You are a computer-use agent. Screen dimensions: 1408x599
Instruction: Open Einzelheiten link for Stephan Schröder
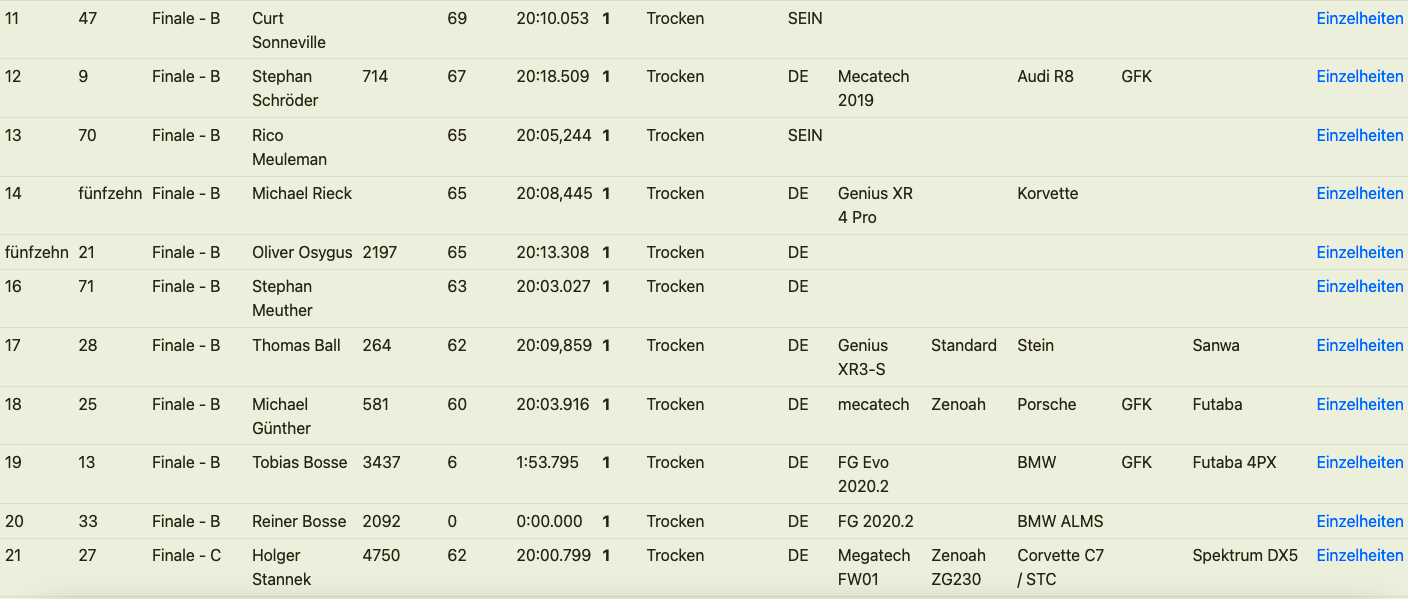tap(1359, 77)
